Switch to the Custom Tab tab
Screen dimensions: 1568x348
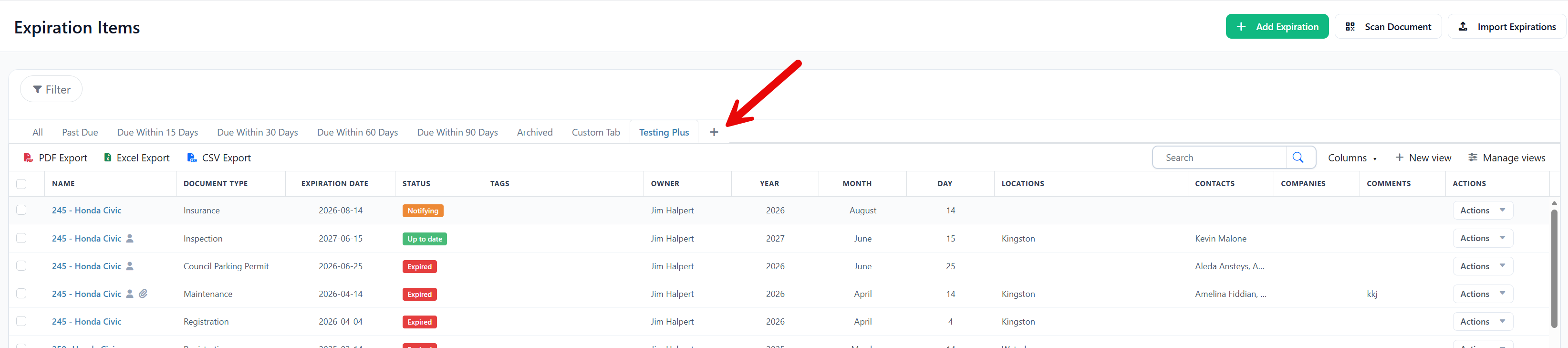point(596,132)
